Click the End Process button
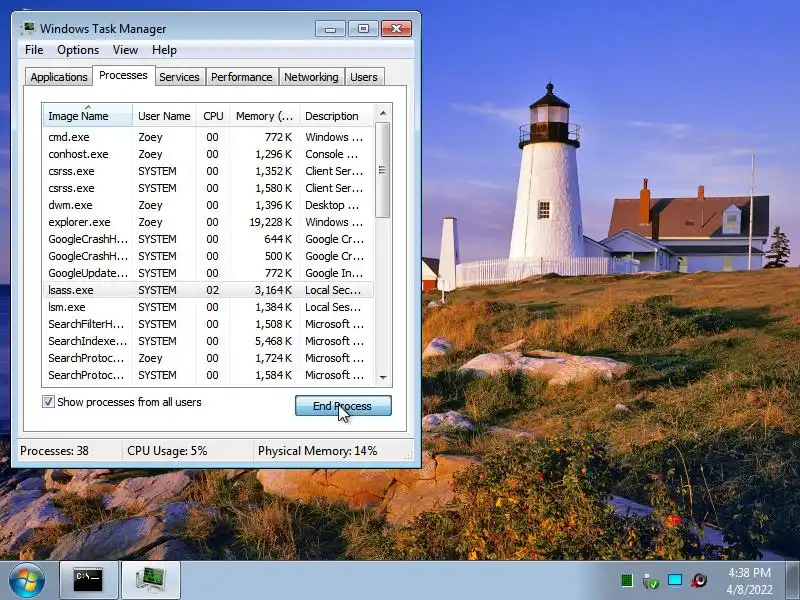 [x=343, y=406]
